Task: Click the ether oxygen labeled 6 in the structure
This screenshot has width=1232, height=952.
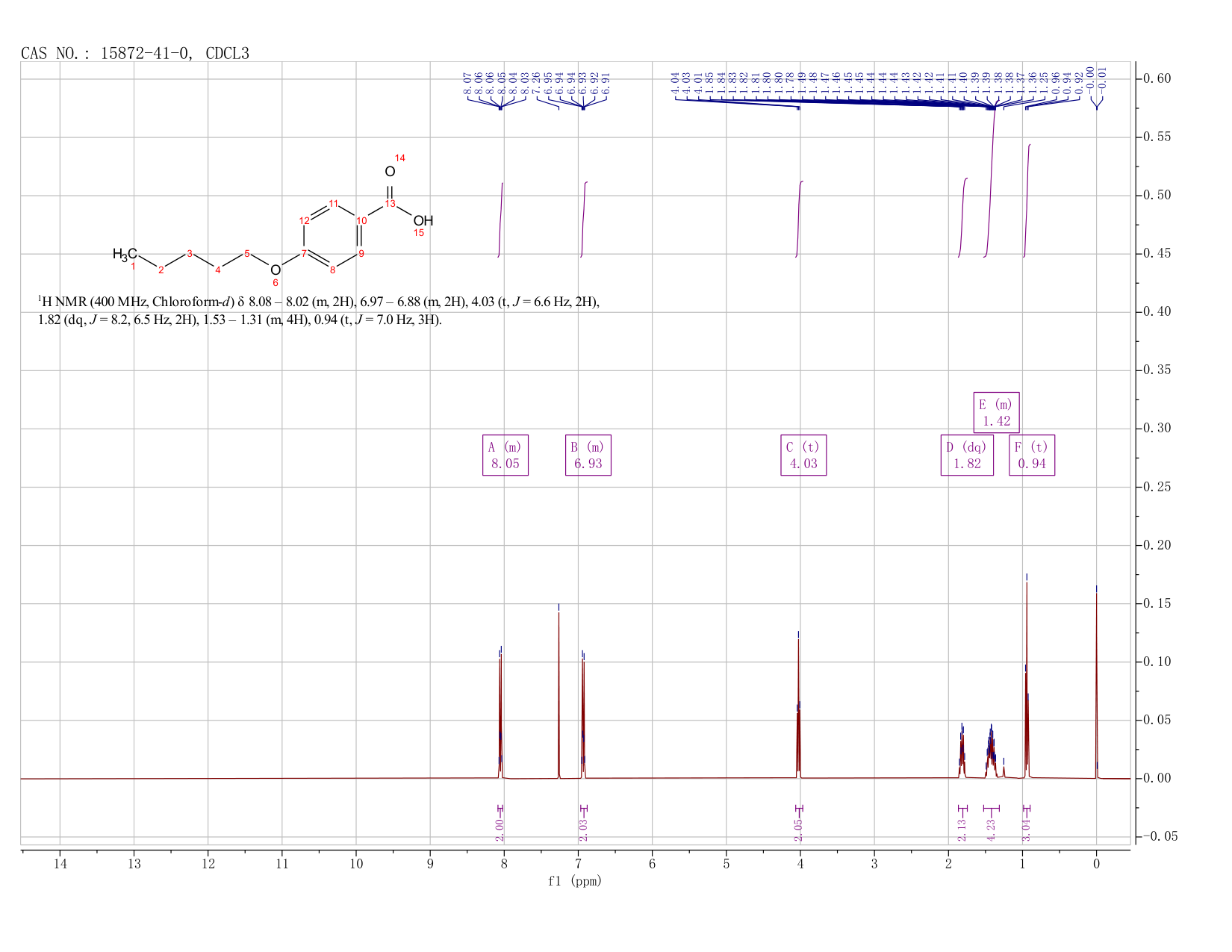Action: [x=276, y=270]
